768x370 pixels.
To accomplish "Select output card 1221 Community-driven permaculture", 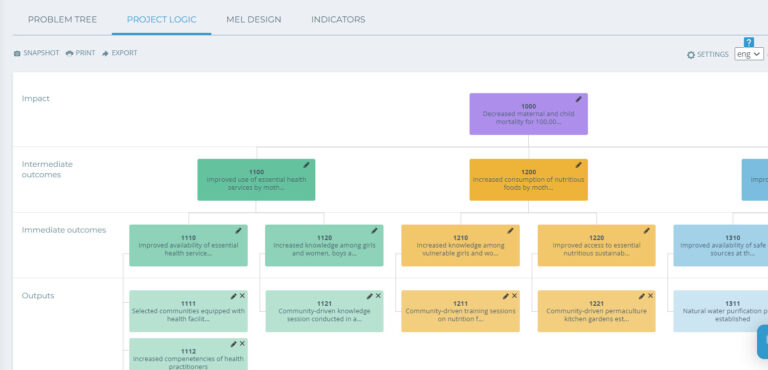I will coord(597,311).
